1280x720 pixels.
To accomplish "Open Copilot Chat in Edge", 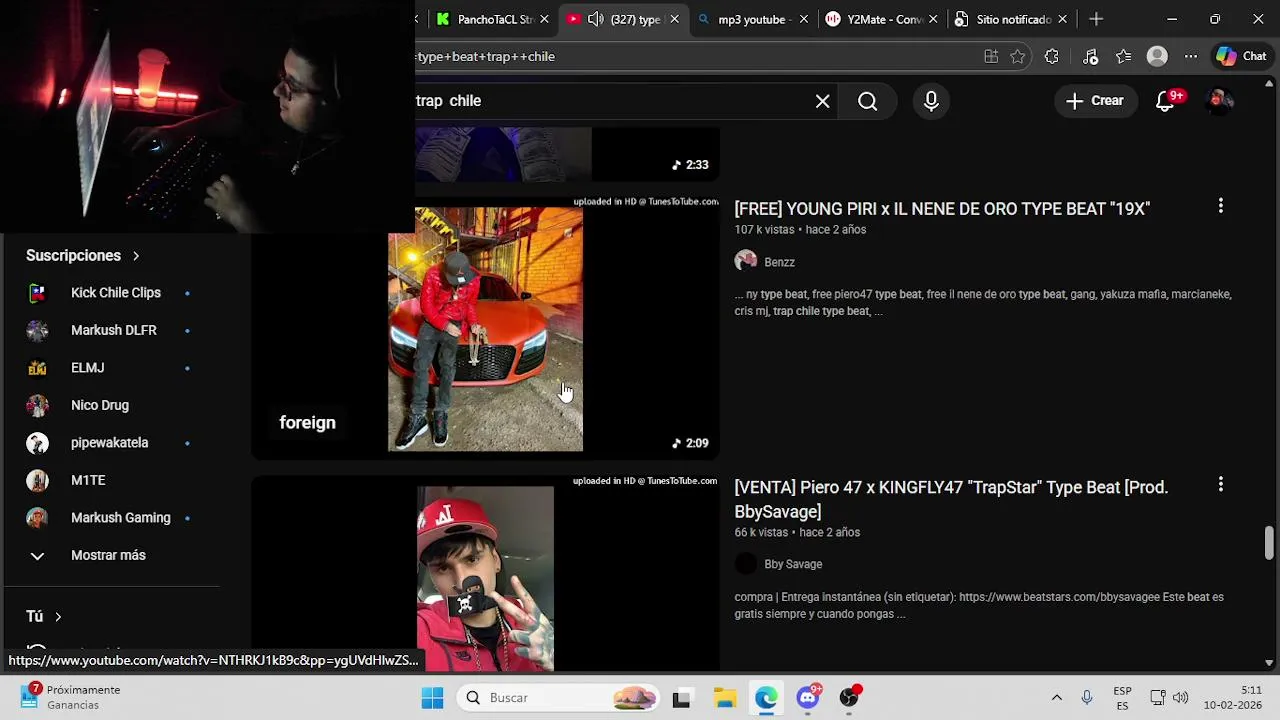I will click(x=1241, y=57).
